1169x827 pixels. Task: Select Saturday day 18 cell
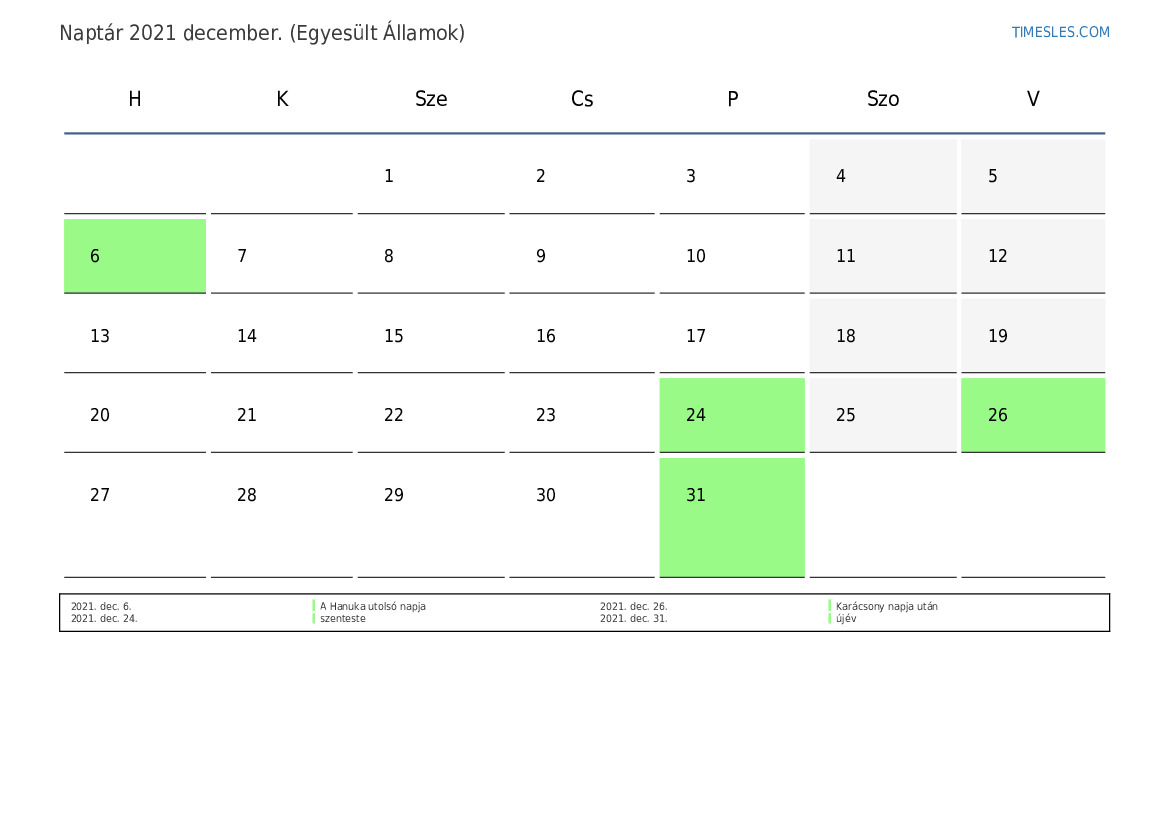(x=883, y=336)
